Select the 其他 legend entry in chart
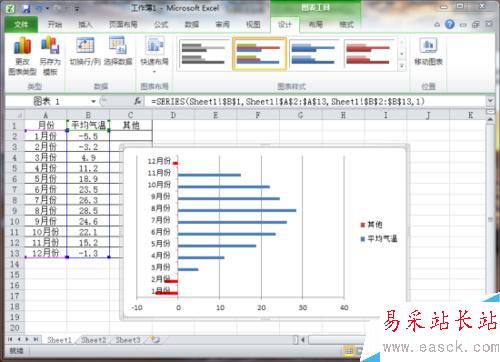500x362 pixels. pos(371,225)
